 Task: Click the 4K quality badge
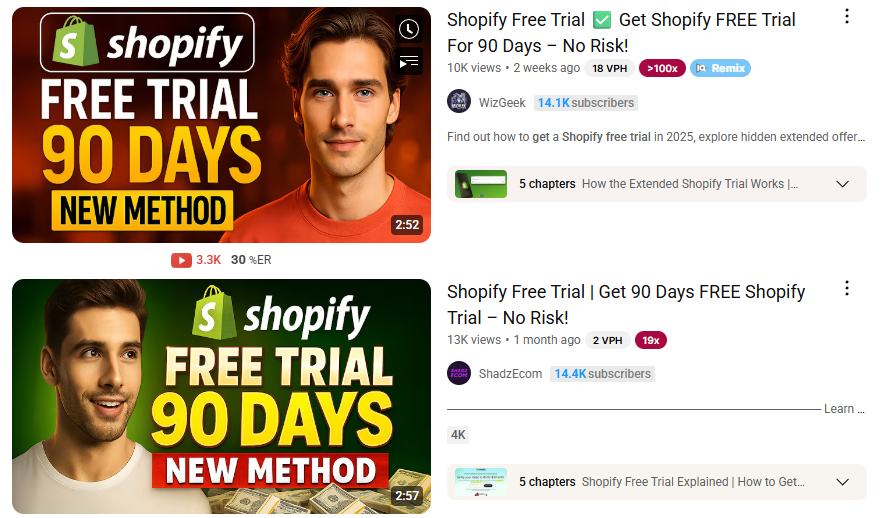[458, 435]
